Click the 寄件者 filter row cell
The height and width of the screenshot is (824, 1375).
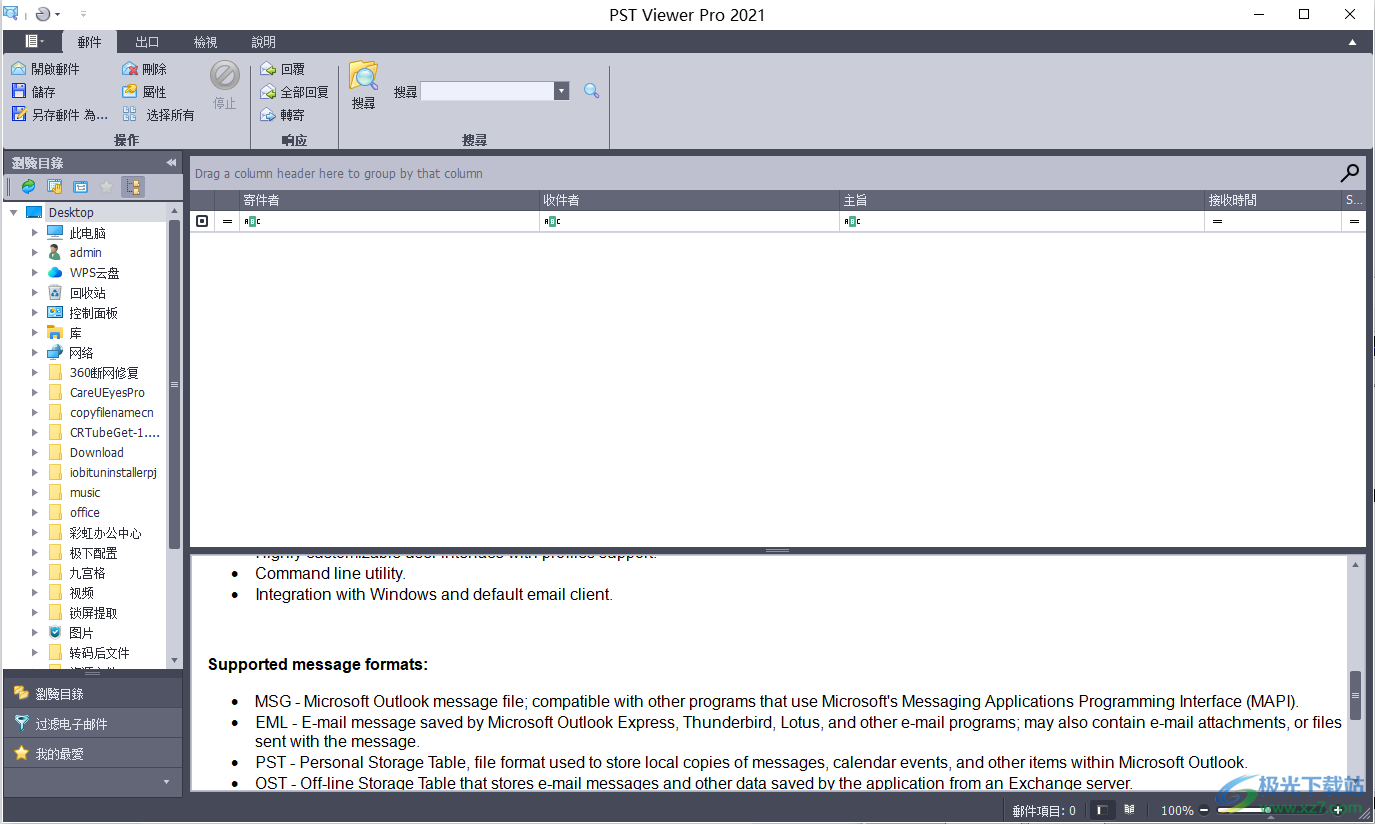click(x=389, y=221)
